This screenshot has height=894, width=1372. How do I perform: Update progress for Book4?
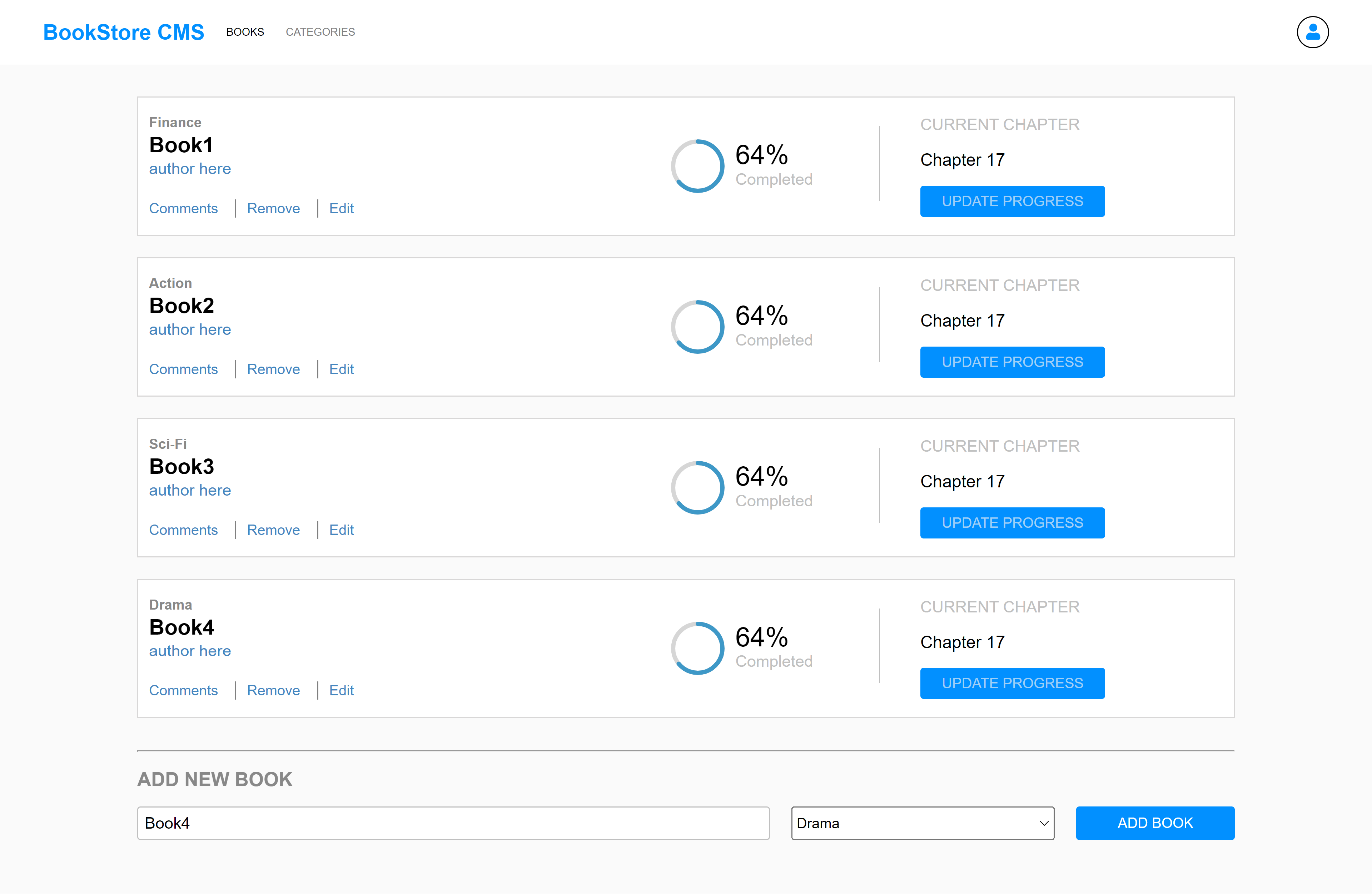[x=1012, y=683]
